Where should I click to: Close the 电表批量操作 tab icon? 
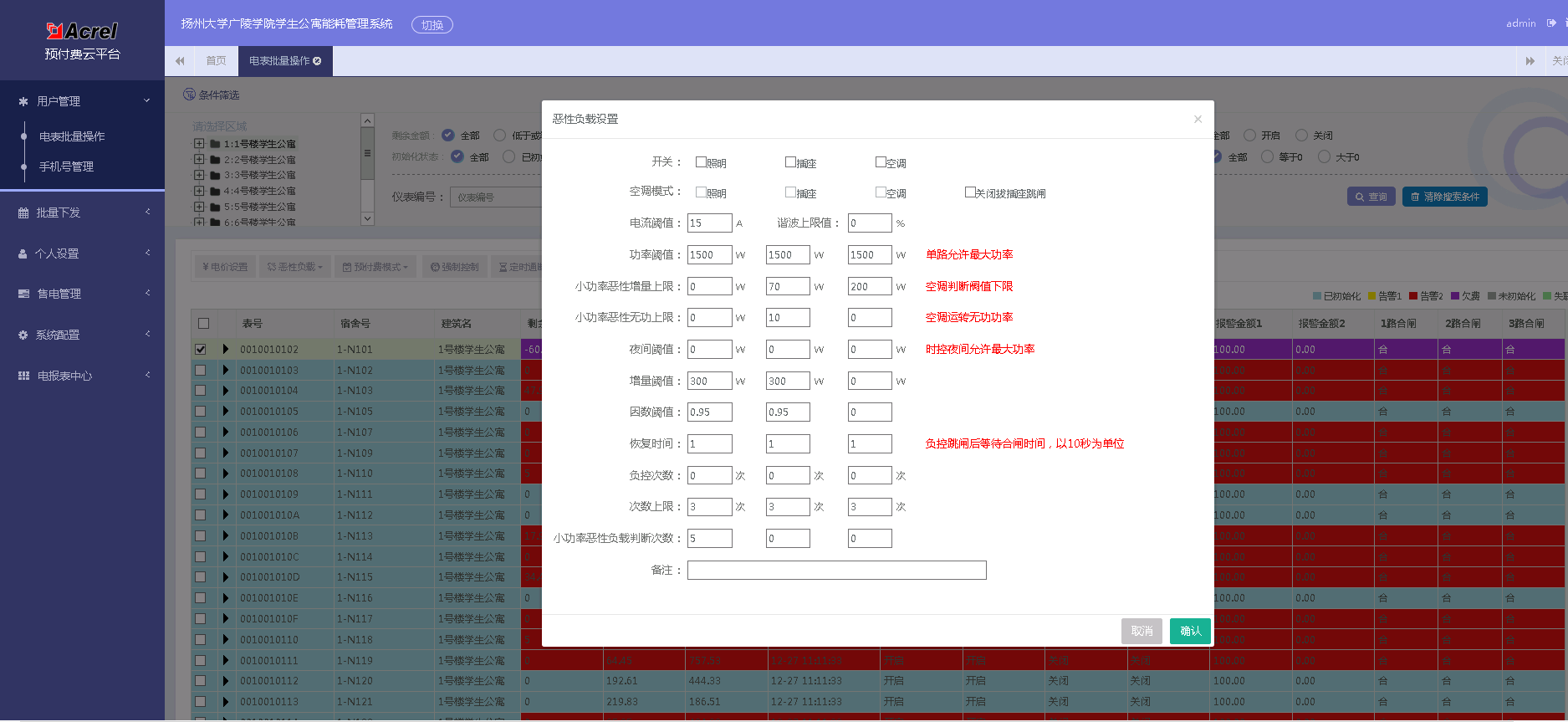tap(317, 61)
